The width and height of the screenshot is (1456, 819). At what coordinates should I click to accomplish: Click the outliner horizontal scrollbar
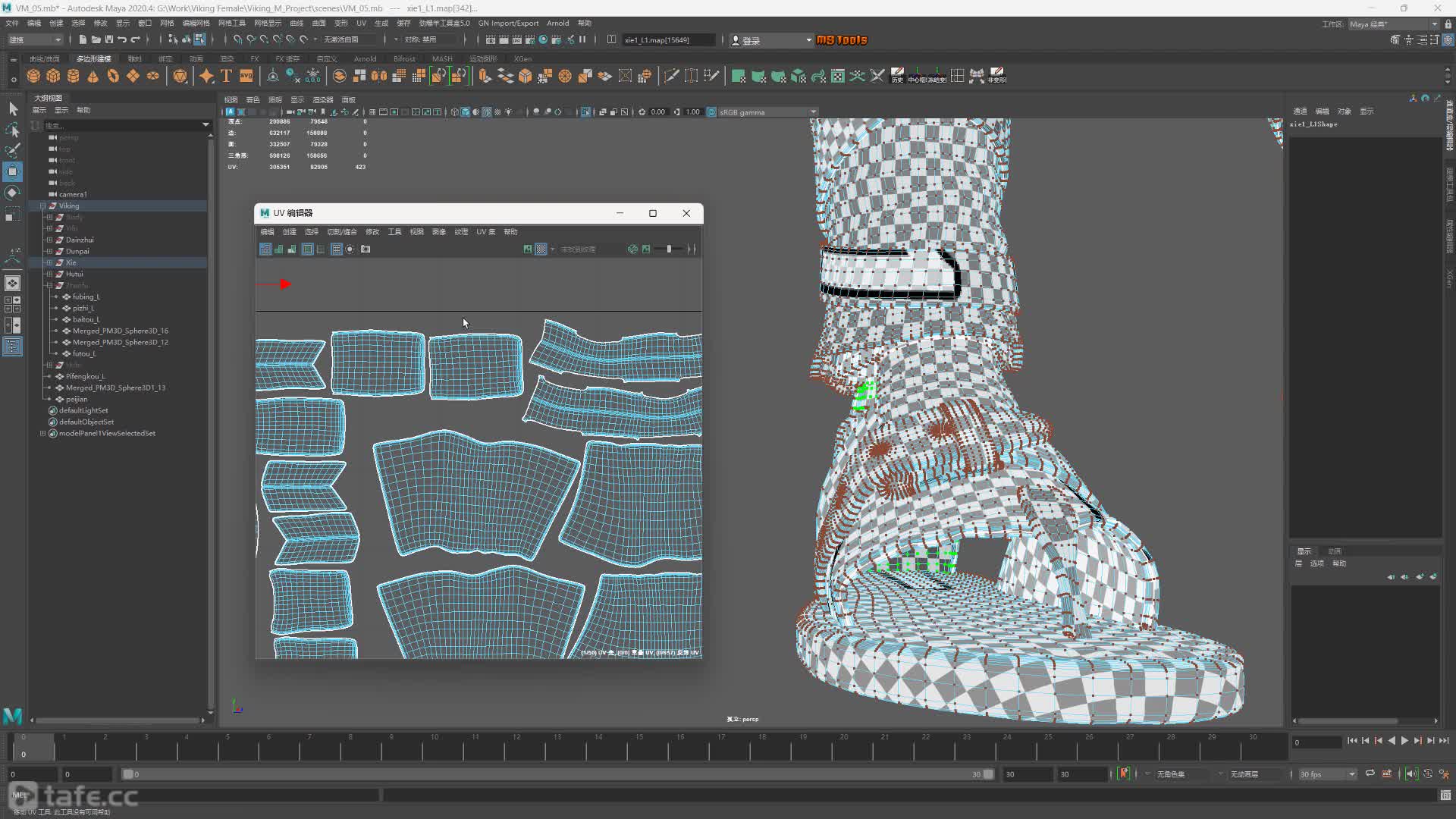[118, 720]
